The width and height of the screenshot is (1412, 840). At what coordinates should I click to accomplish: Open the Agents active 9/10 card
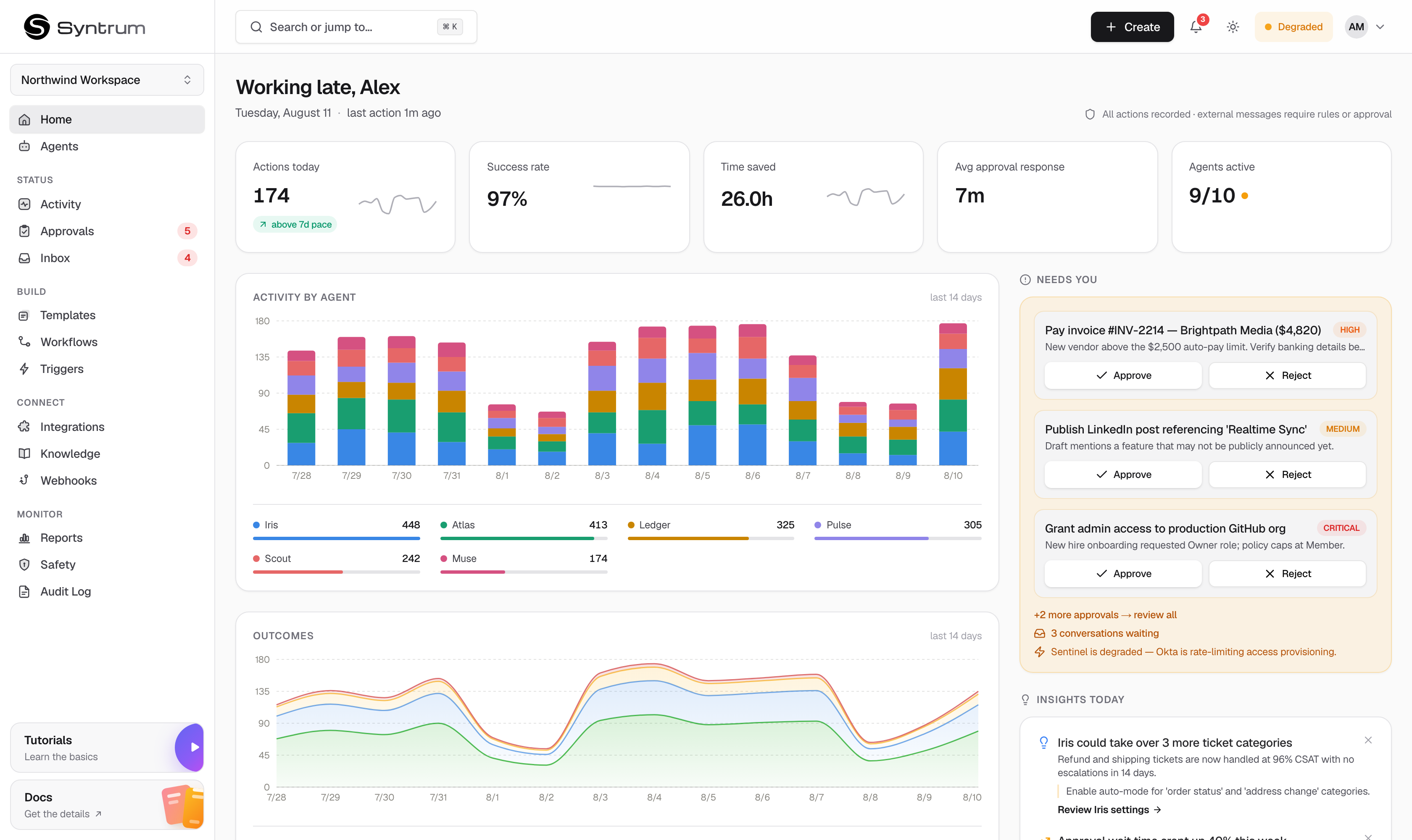[x=1281, y=197]
